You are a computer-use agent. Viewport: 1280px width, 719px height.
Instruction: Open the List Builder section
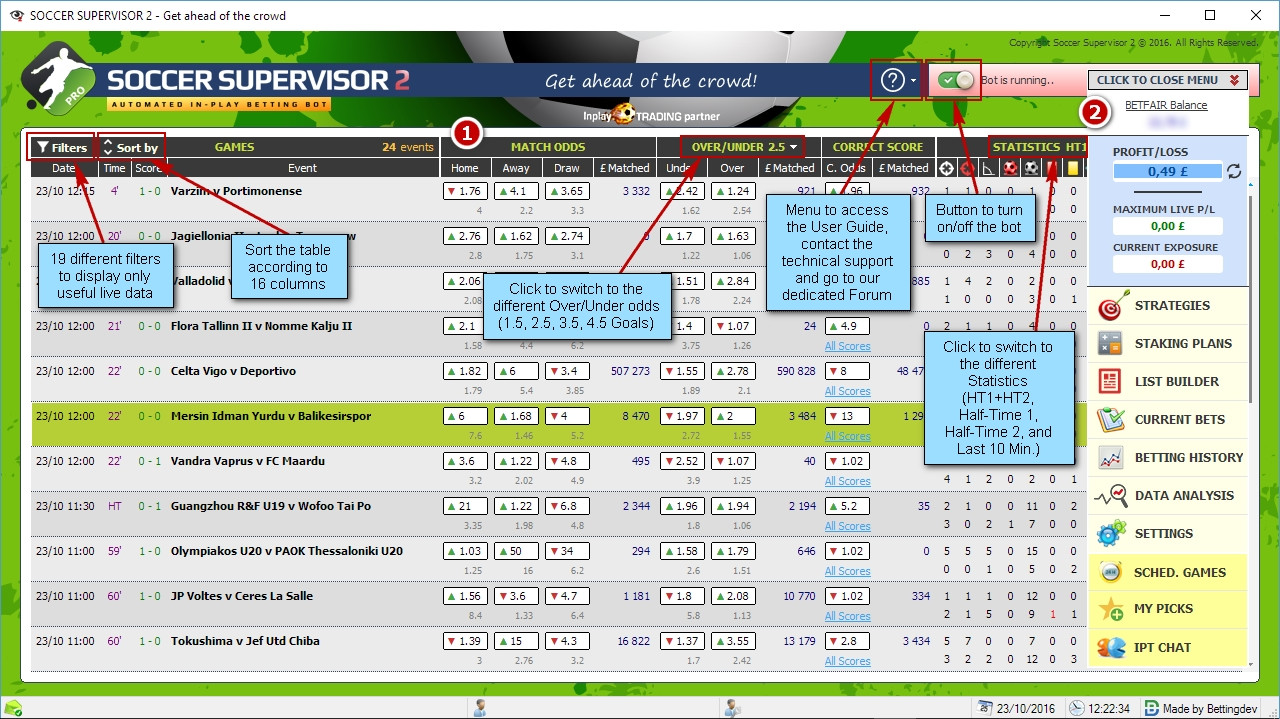click(x=1166, y=382)
